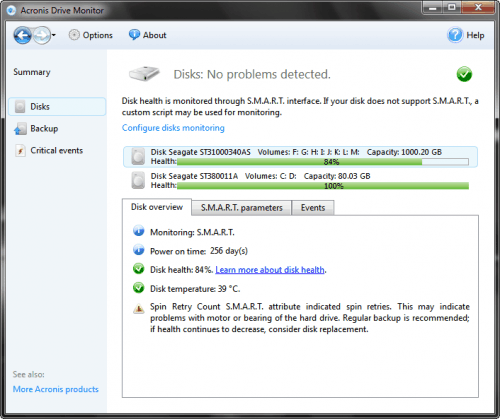500x419 pixels.
Task: Minimize the Acronis Drive Monitor window
Action: [x=433, y=8]
